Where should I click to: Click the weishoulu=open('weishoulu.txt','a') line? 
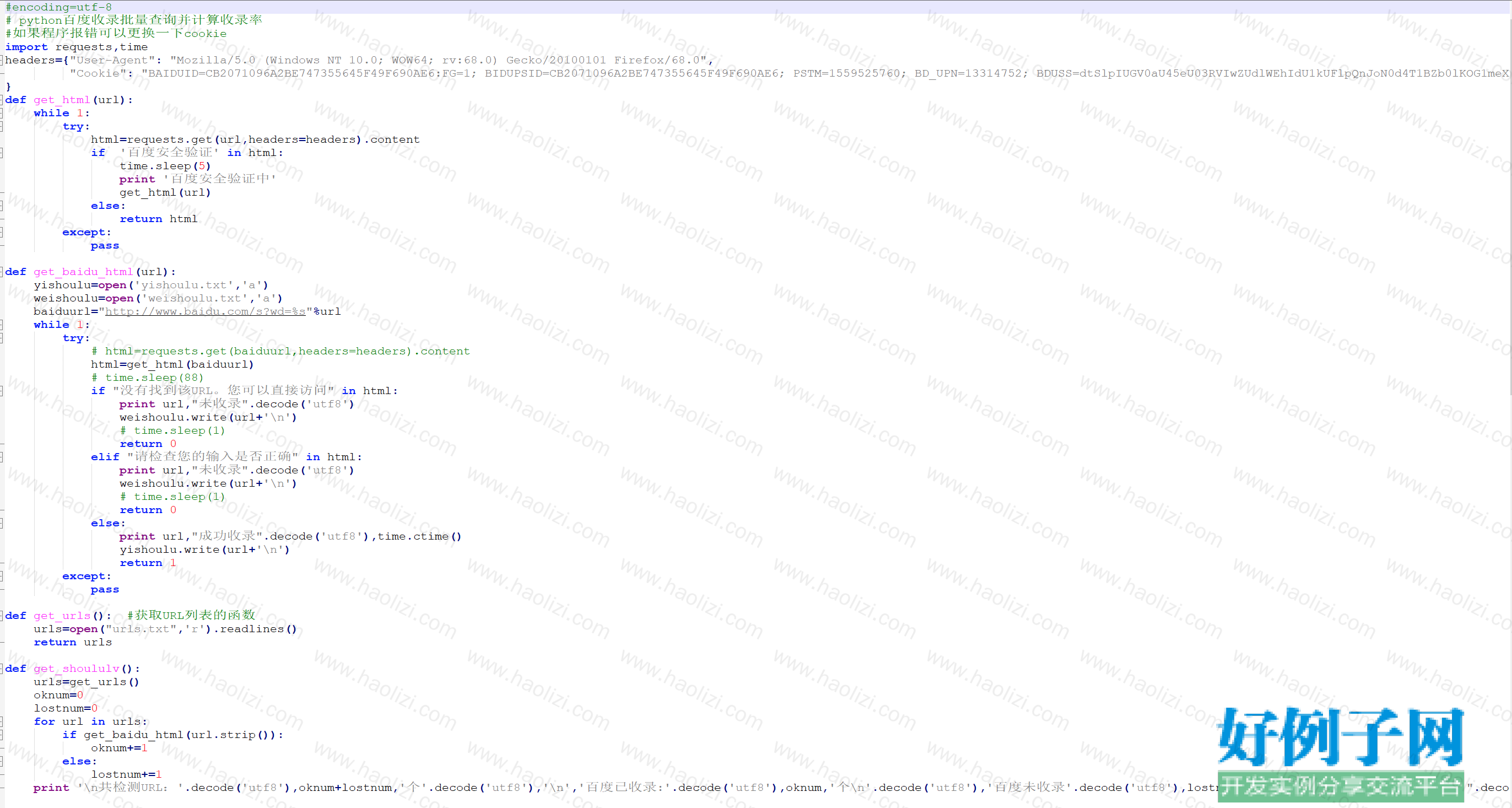click(158, 298)
